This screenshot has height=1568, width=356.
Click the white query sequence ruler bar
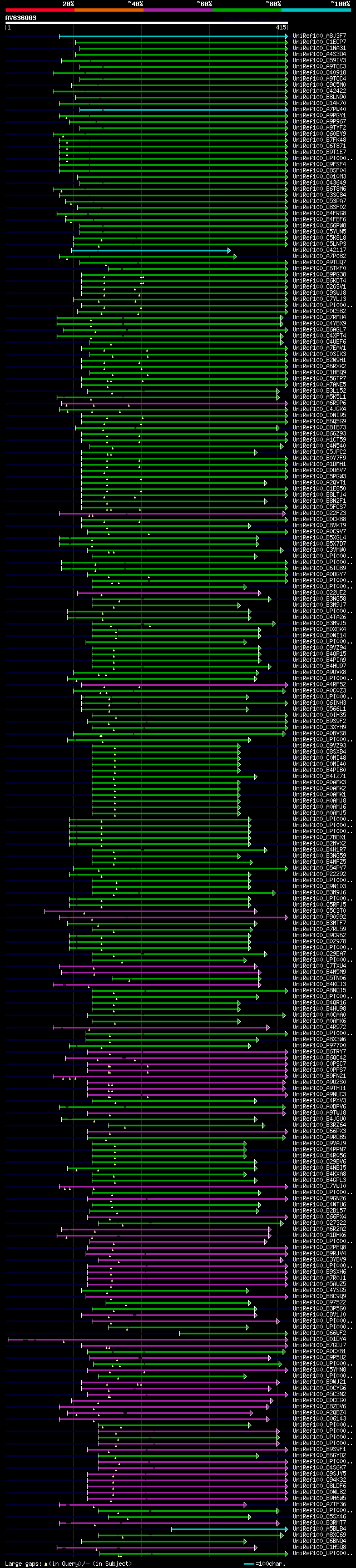click(147, 22)
